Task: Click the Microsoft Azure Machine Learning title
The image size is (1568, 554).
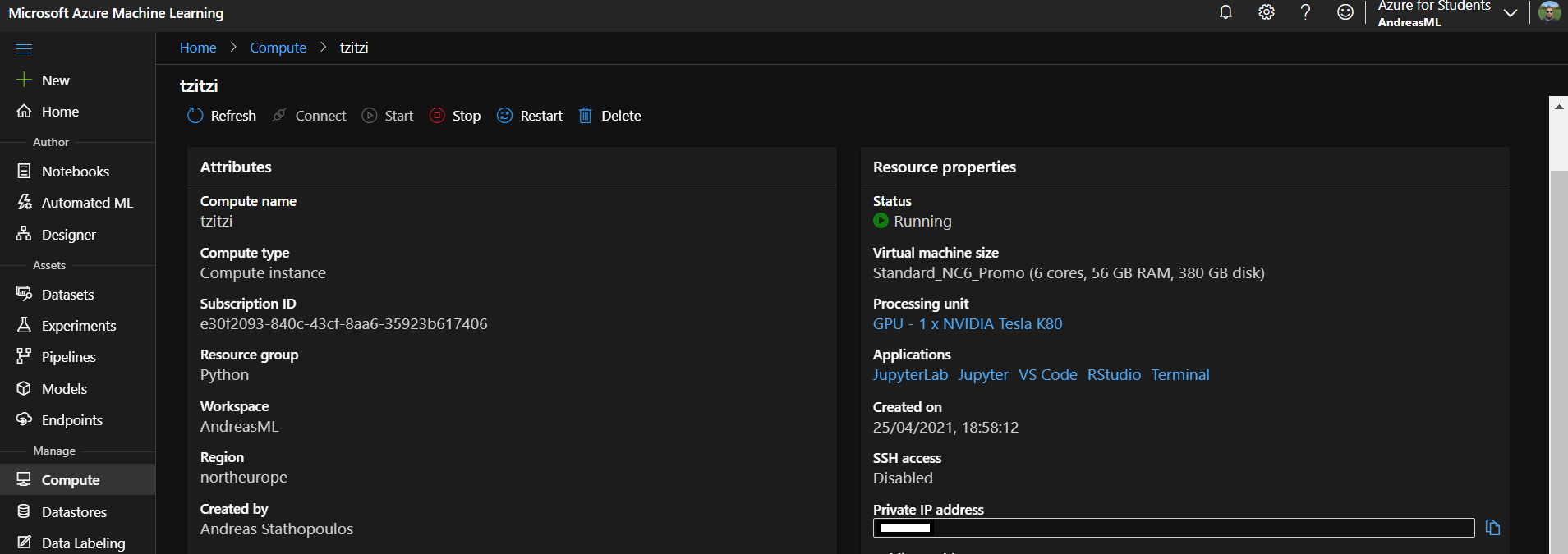Action: point(116,13)
